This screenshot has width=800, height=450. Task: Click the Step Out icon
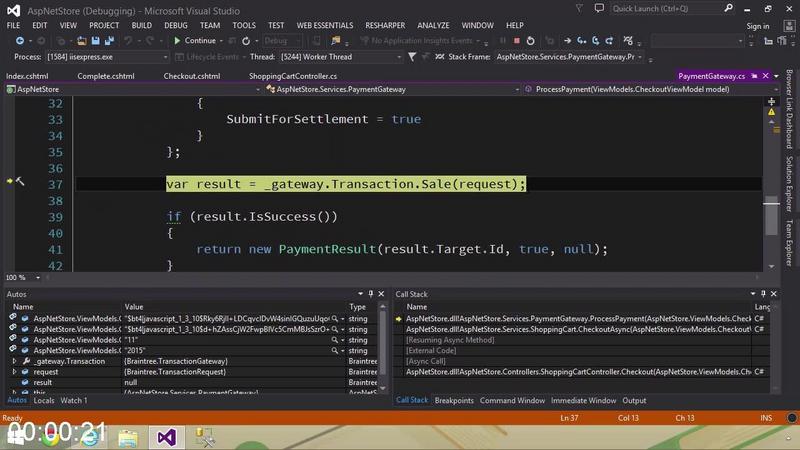pos(609,41)
